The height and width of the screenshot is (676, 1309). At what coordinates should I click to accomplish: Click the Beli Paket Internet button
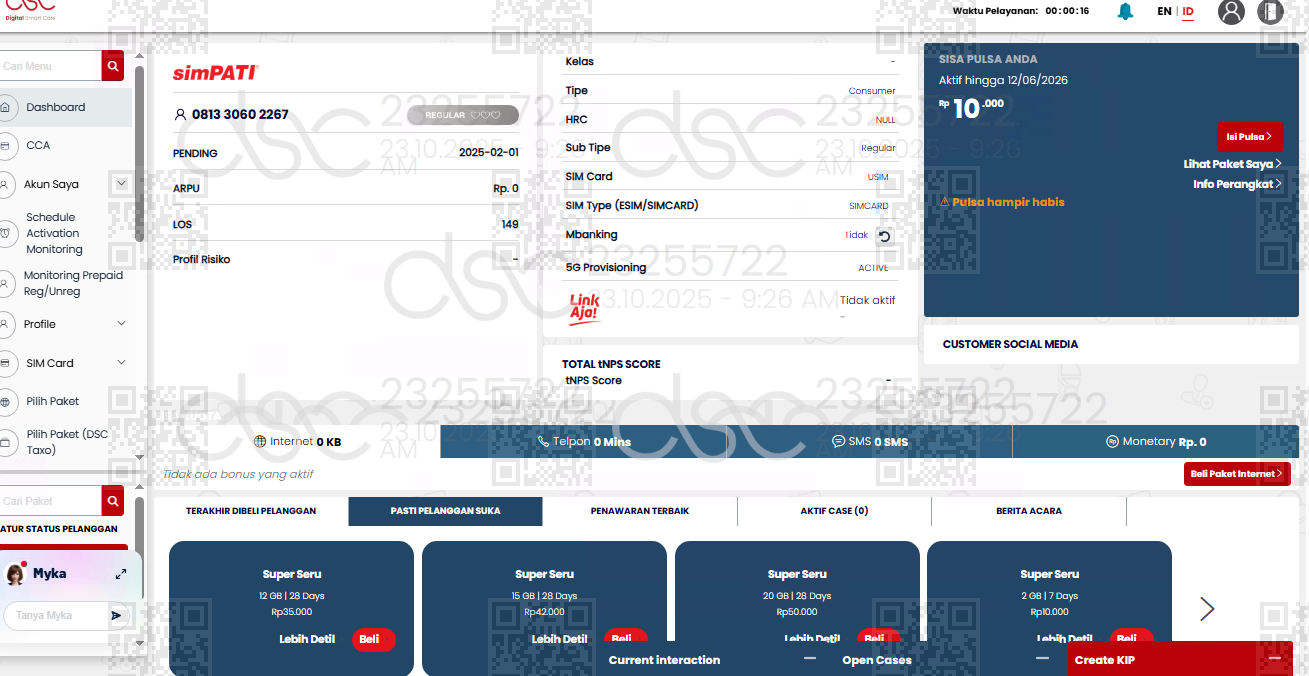click(x=1237, y=474)
